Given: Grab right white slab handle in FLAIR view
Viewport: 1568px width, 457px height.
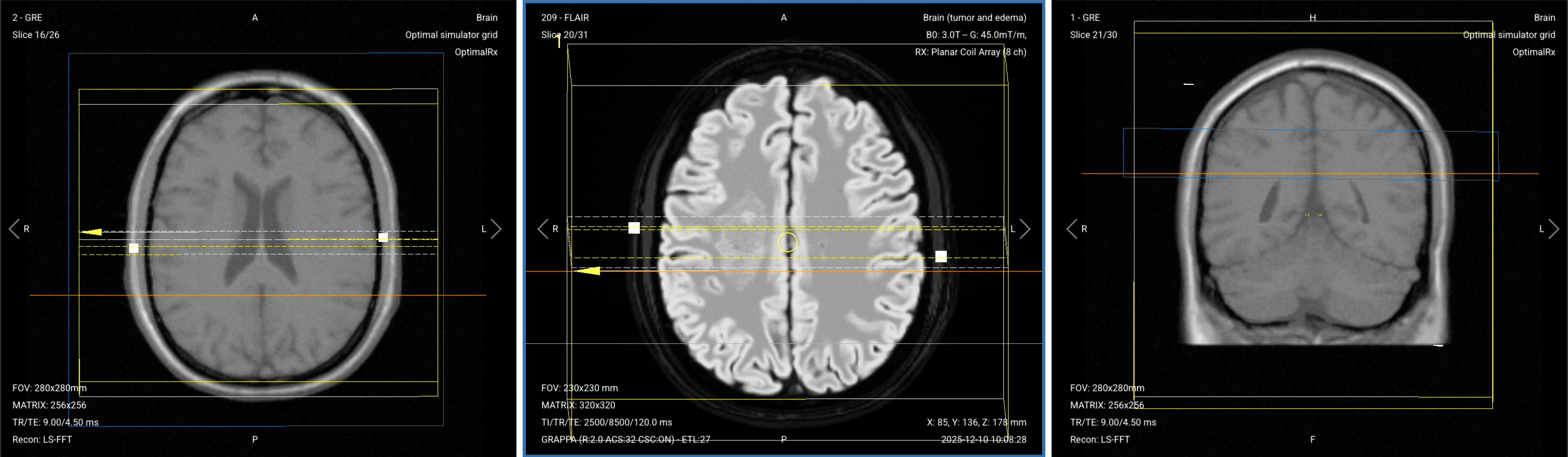Looking at the screenshot, I should point(941,257).
